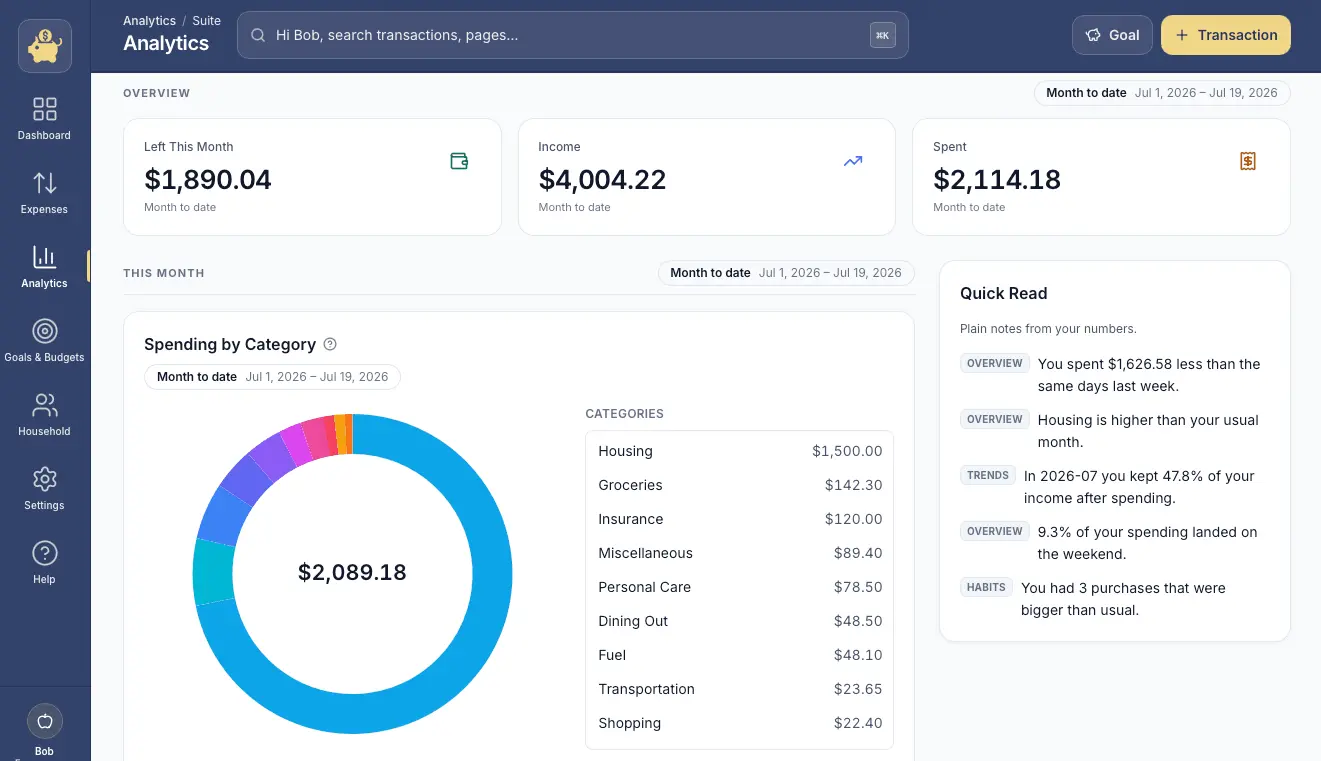This screenshot has height=761, width=1321.
Task: Click the keyboard shortcut badge in search
Action: tap(882, 35)
